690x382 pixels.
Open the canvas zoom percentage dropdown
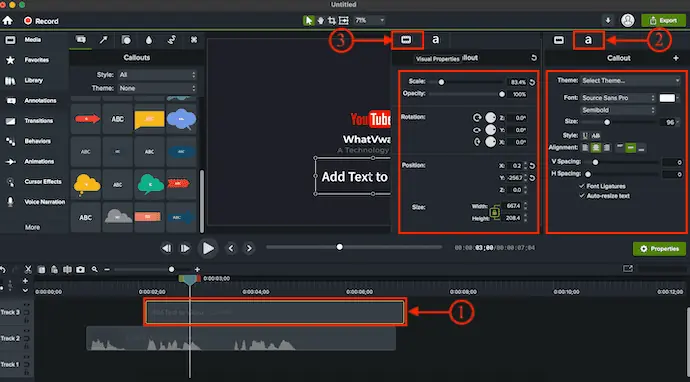370,20
